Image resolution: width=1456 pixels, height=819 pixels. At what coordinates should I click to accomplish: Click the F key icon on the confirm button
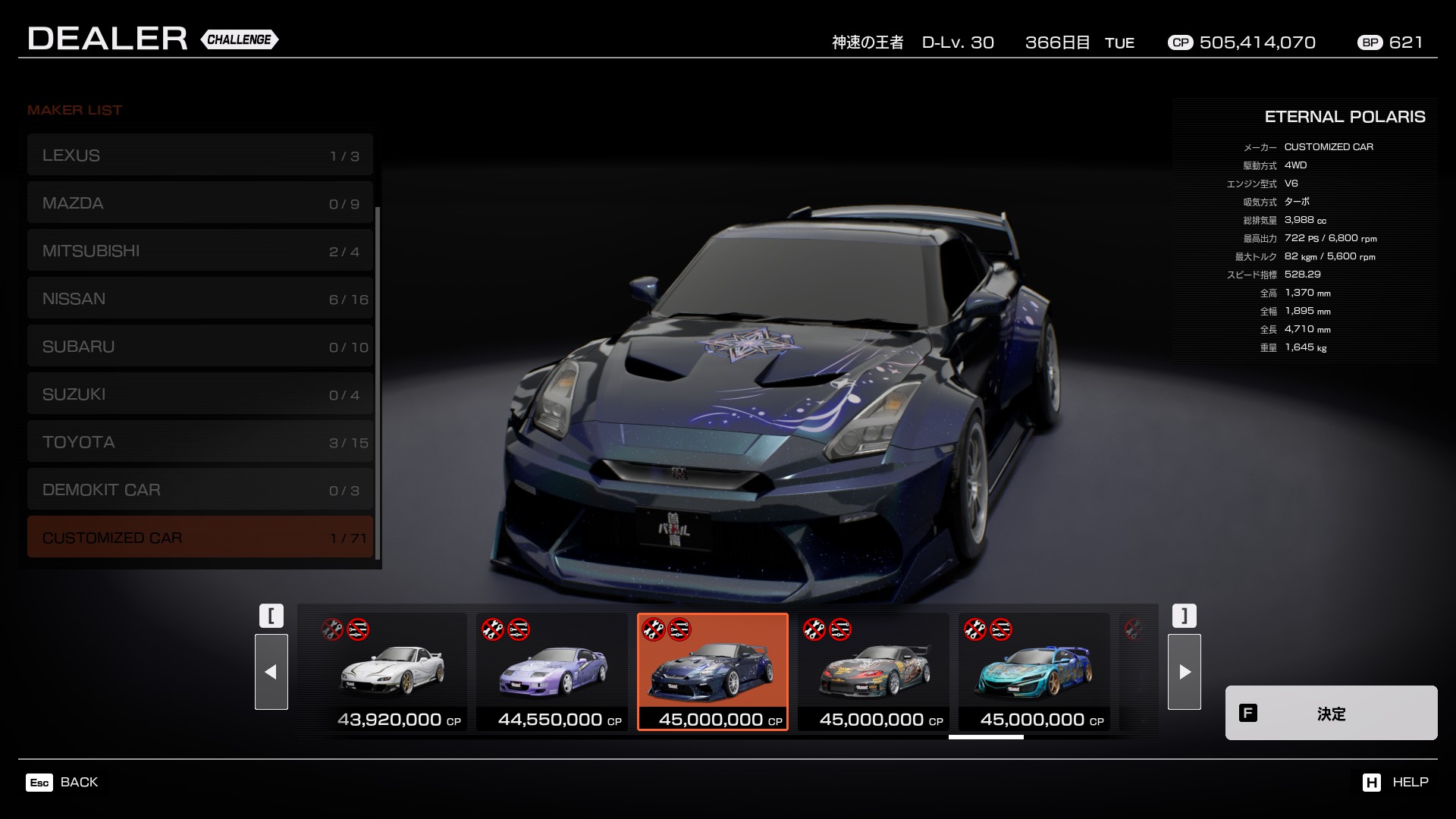click(1247, 713)
